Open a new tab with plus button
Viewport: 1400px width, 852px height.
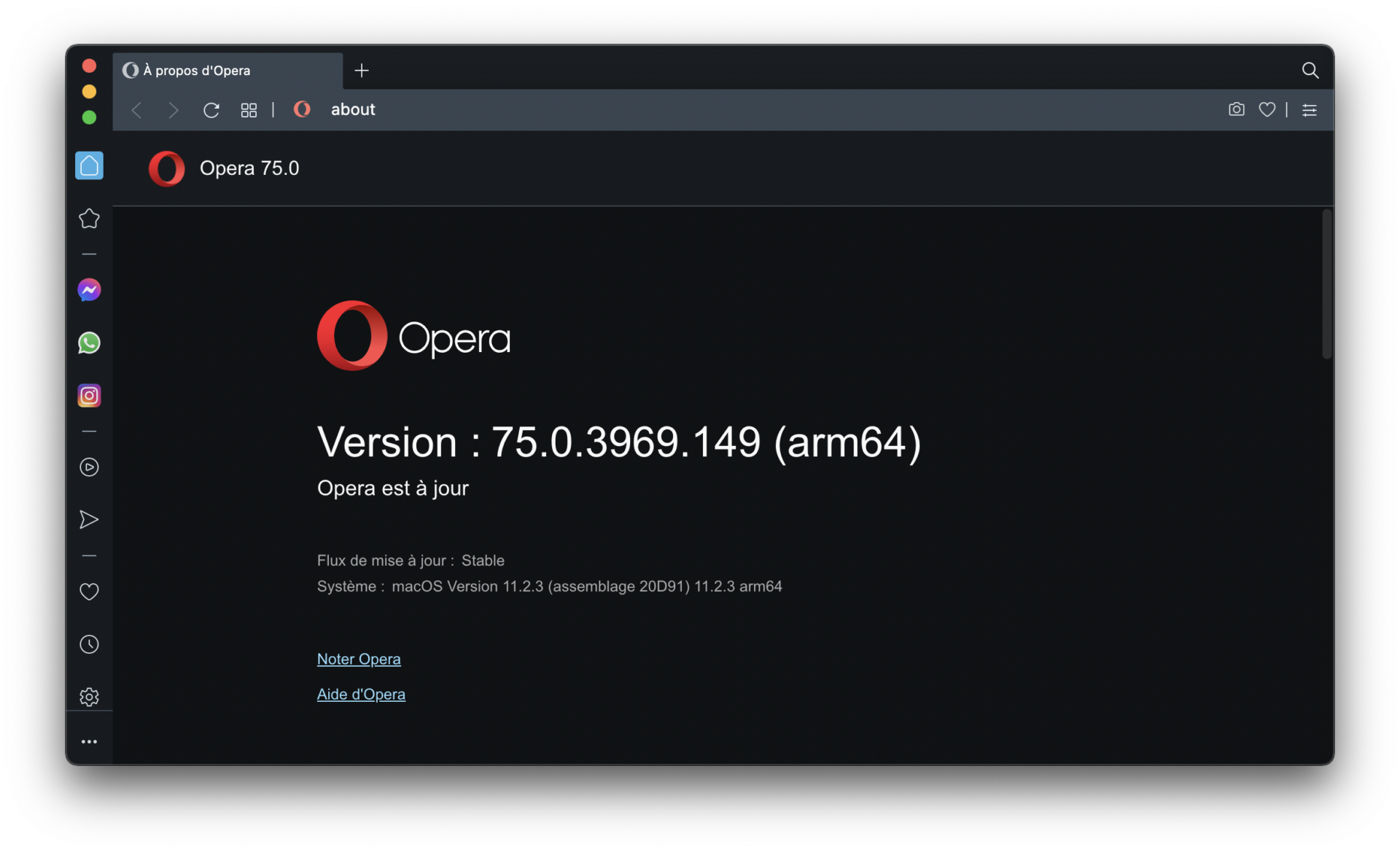click(362, 70)
